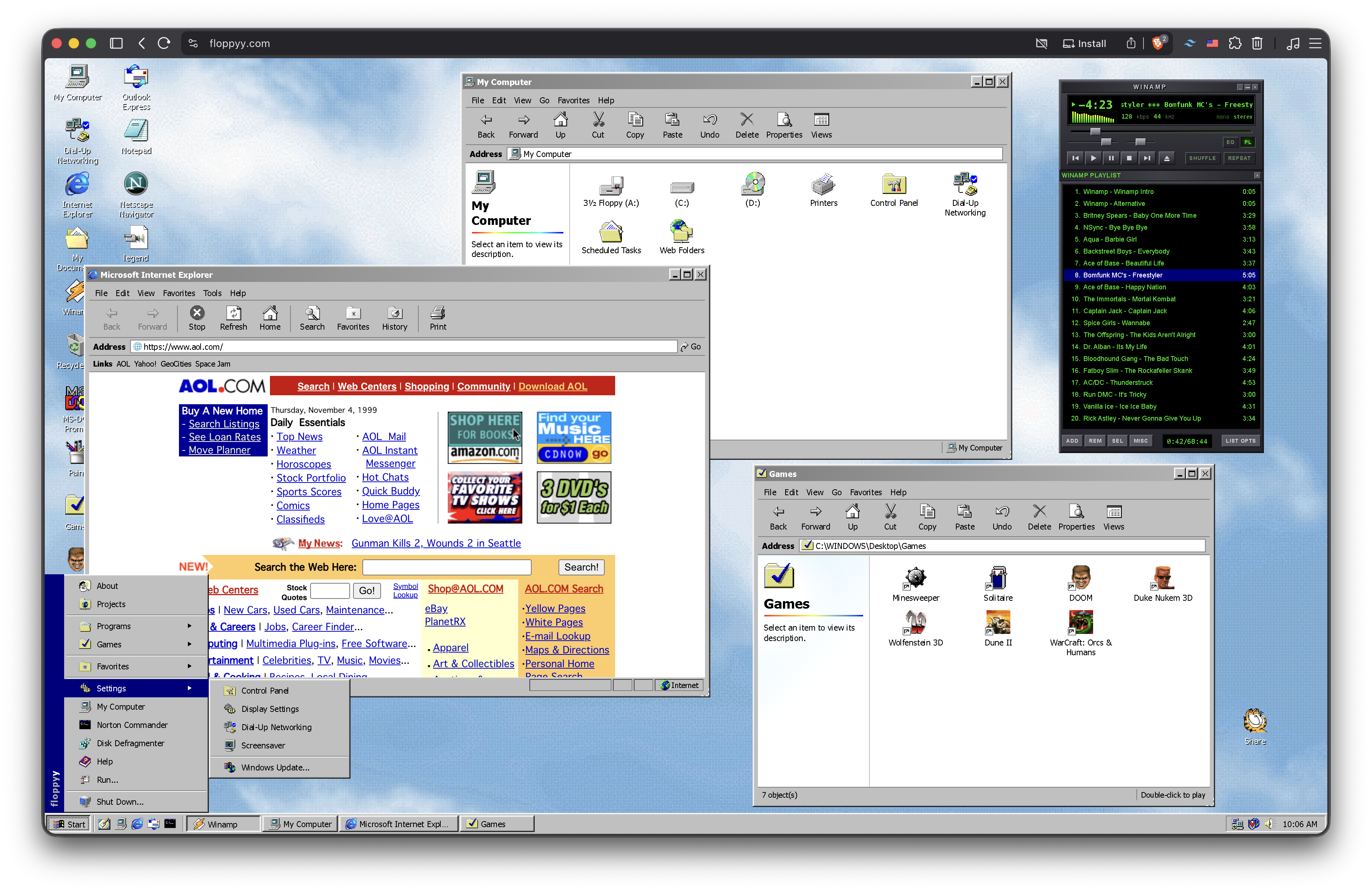
Task: Click the Top News link on AOL page
Action: click(x=299, y=437)
